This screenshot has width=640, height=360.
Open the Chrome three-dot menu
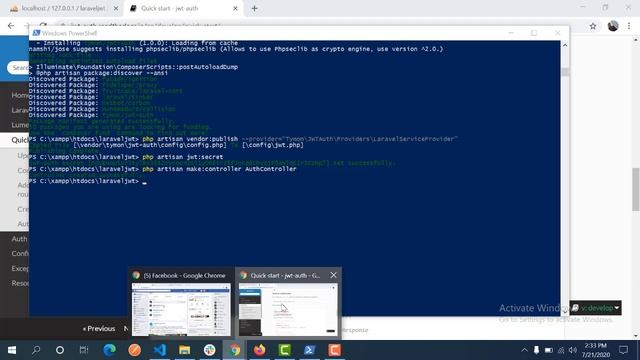pos(629,26)
